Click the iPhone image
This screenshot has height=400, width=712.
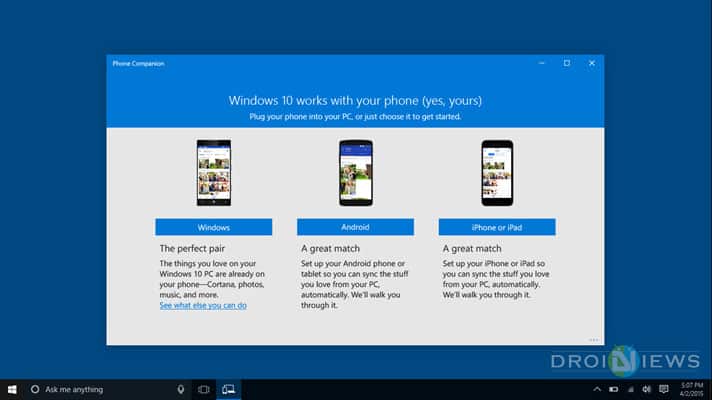(497, 173)
